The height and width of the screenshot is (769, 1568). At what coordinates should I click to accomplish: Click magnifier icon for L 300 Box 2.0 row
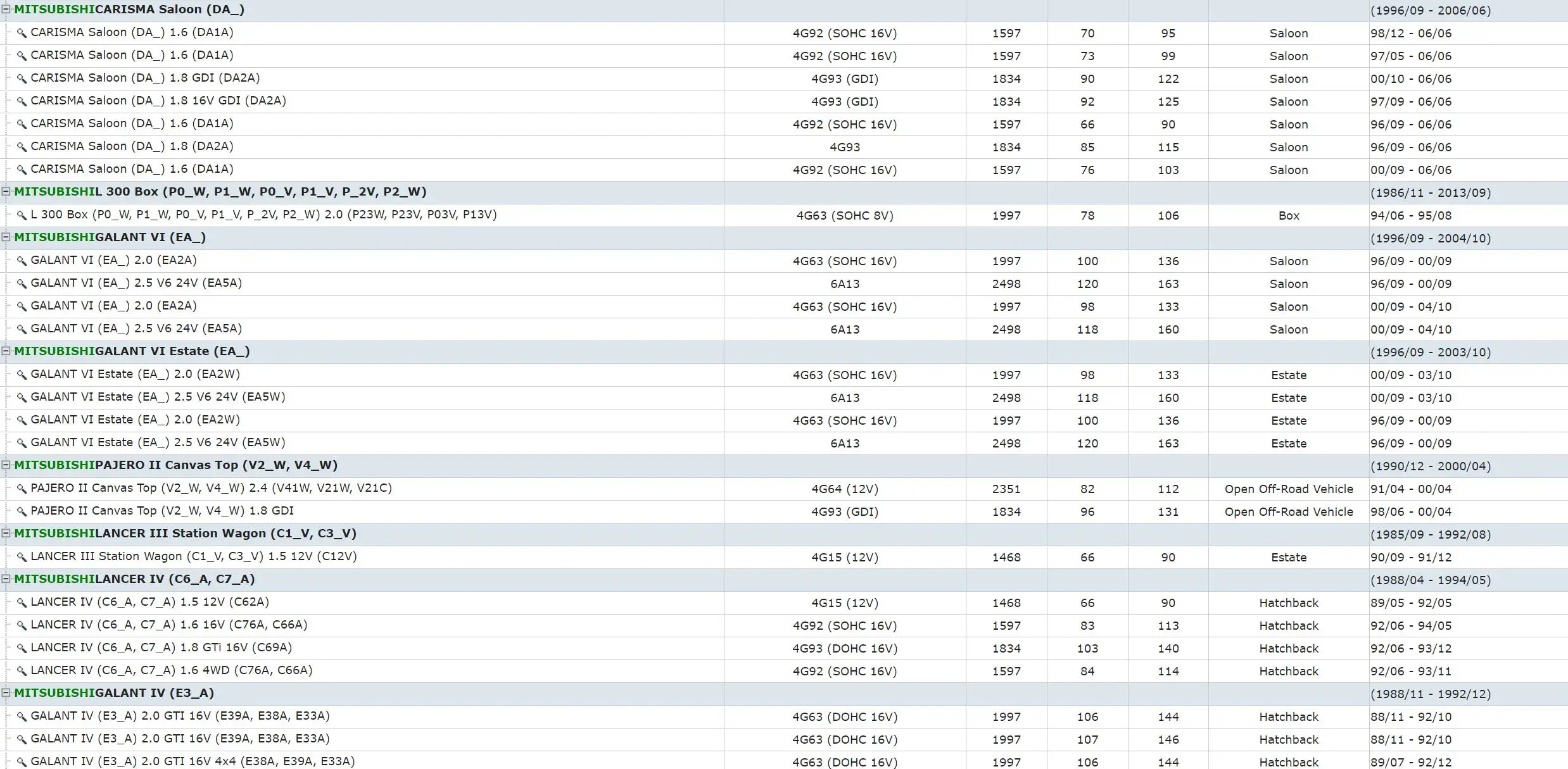click(22, 215)
